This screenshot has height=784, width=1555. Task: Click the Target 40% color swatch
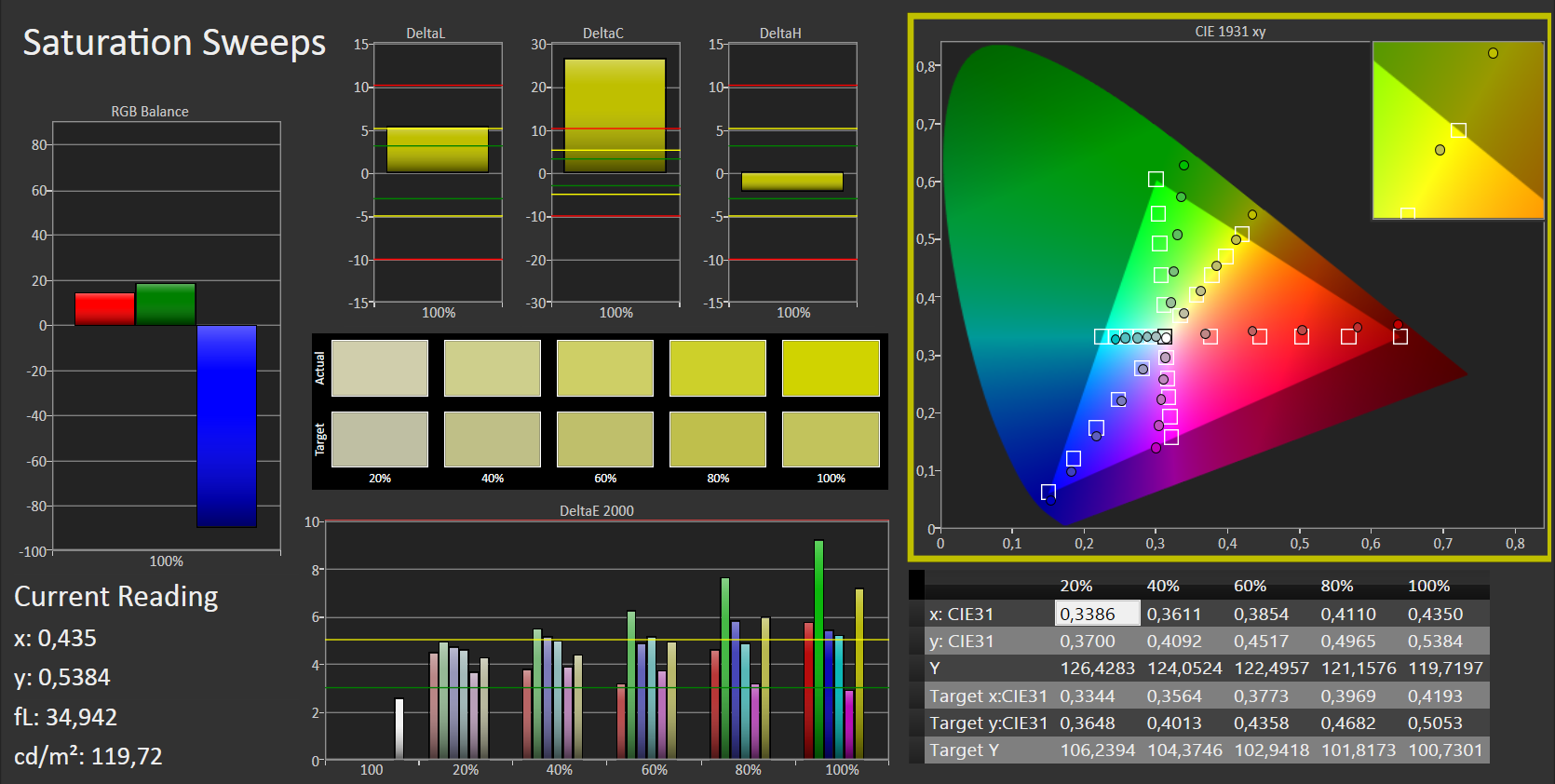(x=493, y=439)
